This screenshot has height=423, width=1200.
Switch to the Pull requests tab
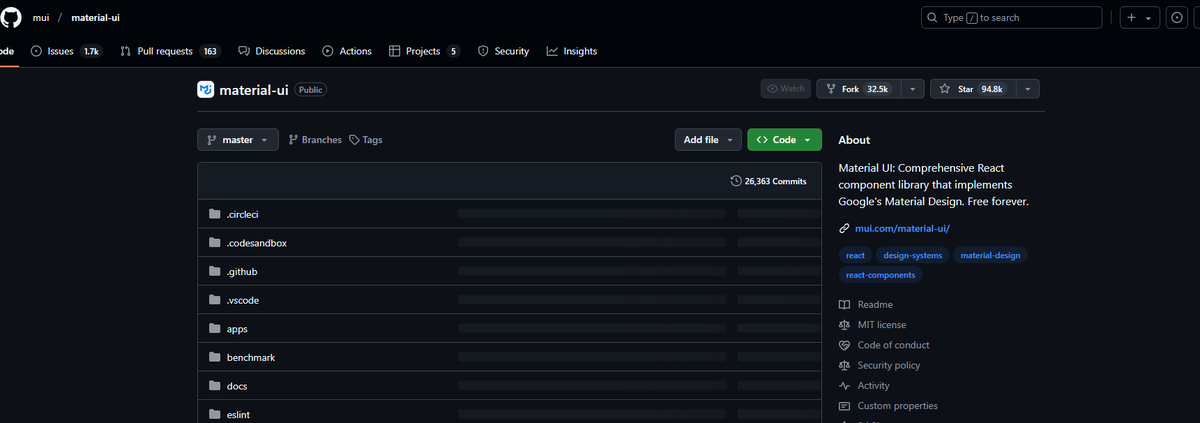click(x=170, y=51)
